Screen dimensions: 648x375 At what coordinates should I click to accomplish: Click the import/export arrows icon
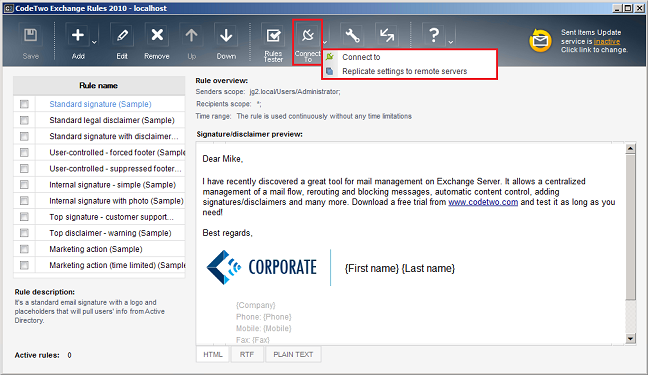tap(387, 35)
